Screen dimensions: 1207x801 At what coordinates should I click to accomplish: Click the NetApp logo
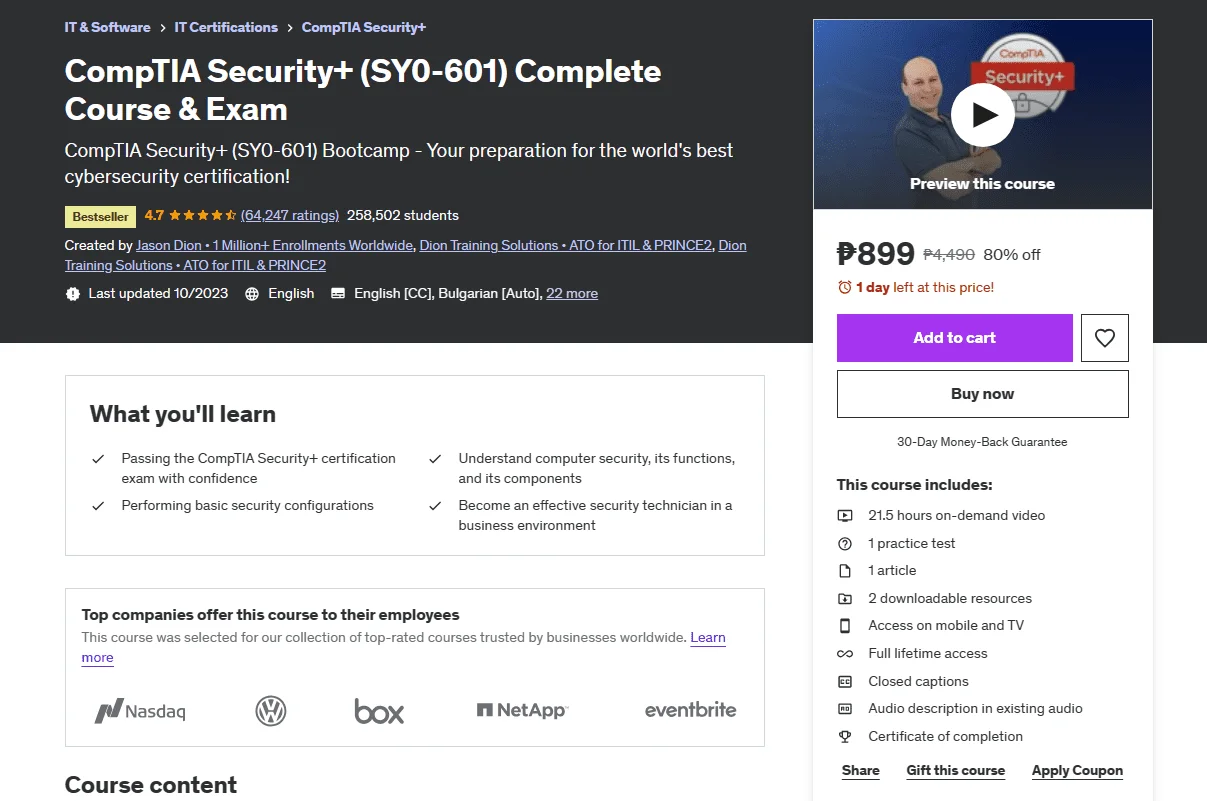(x=522, y=710)
